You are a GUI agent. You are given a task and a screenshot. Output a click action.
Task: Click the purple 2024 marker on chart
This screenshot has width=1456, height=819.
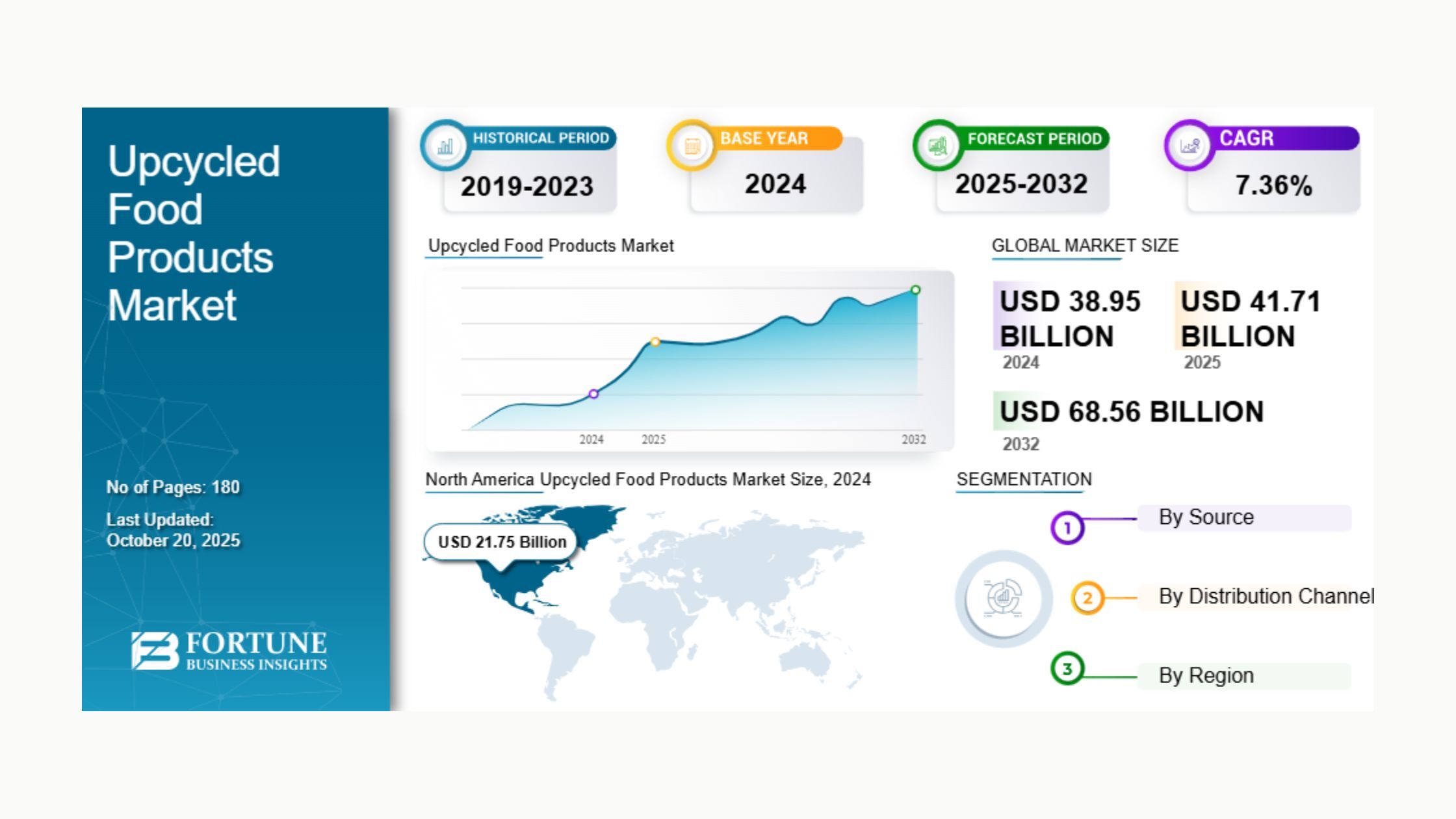[593, 394]
